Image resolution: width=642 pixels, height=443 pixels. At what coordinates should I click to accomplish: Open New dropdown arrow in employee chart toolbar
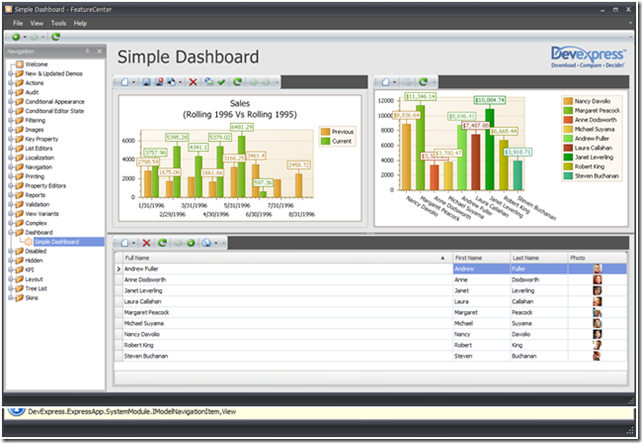tap(394, 82)
